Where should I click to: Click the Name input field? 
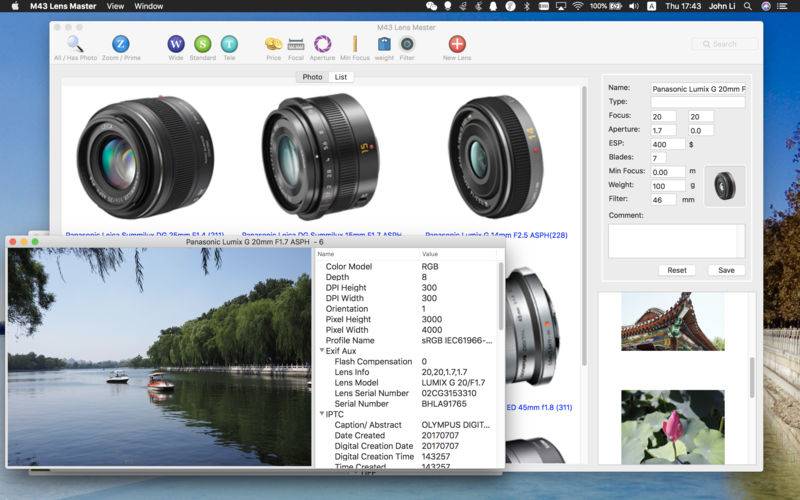point(698,89)
